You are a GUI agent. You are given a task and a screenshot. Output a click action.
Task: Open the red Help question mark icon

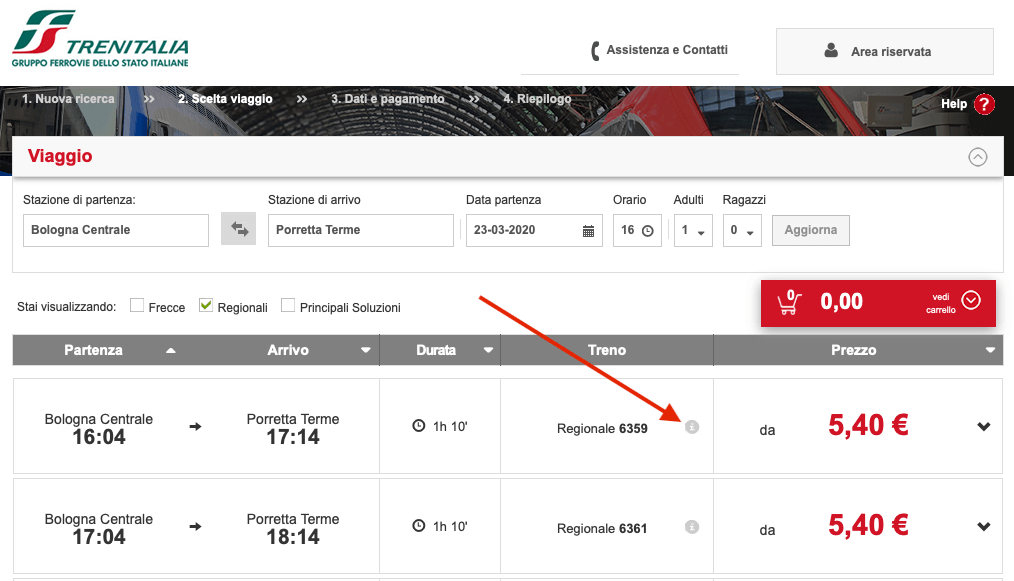[984, 104]
